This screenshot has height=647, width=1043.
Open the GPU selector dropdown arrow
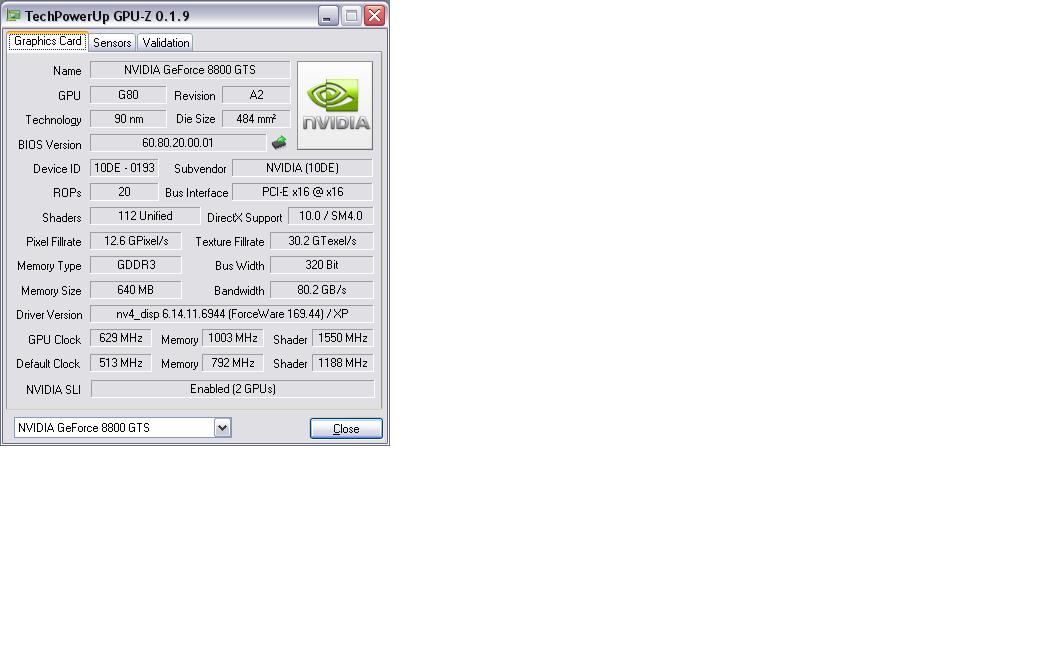(x=222, y=428)
